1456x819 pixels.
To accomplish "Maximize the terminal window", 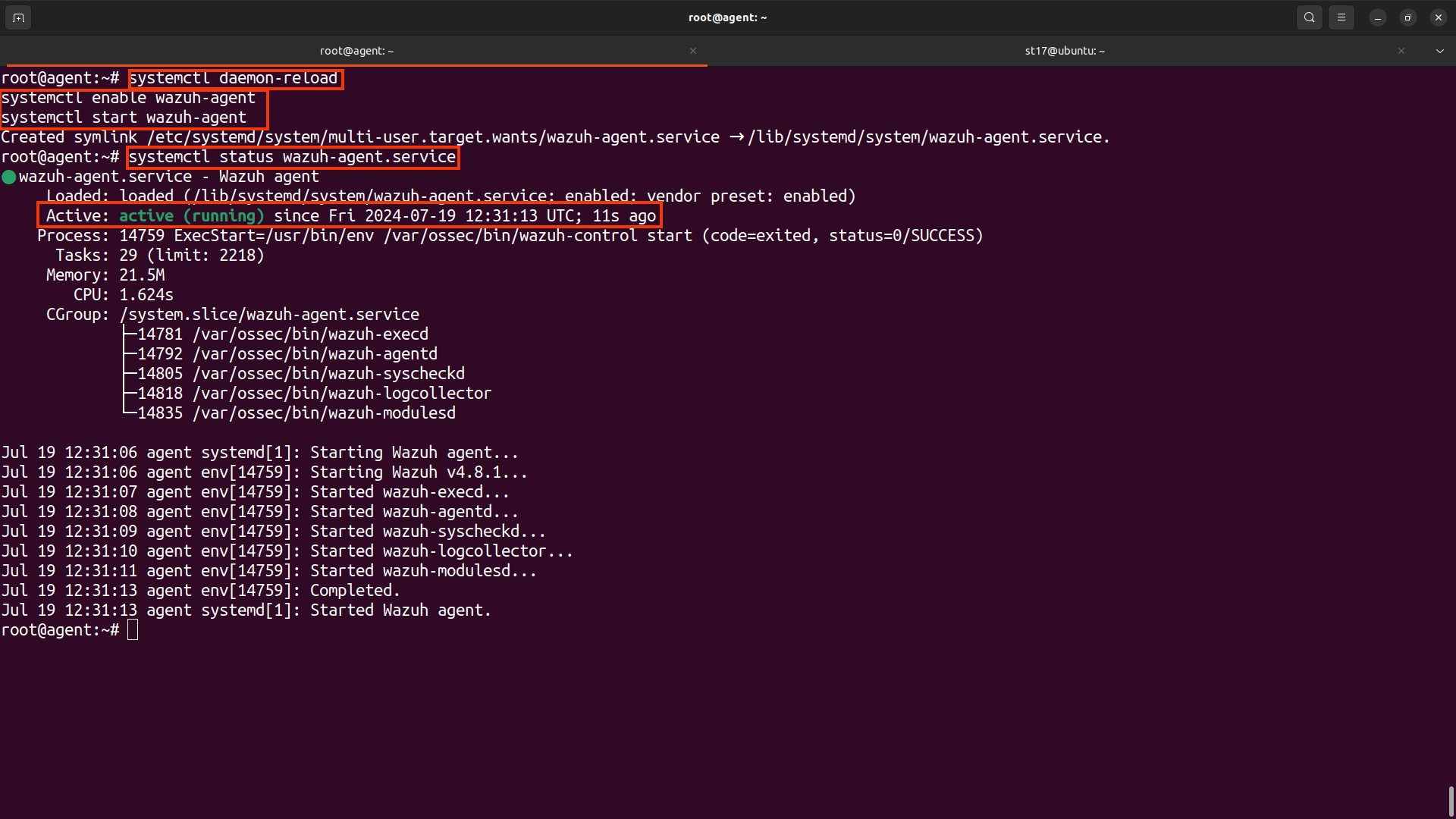I will 1407,17.
